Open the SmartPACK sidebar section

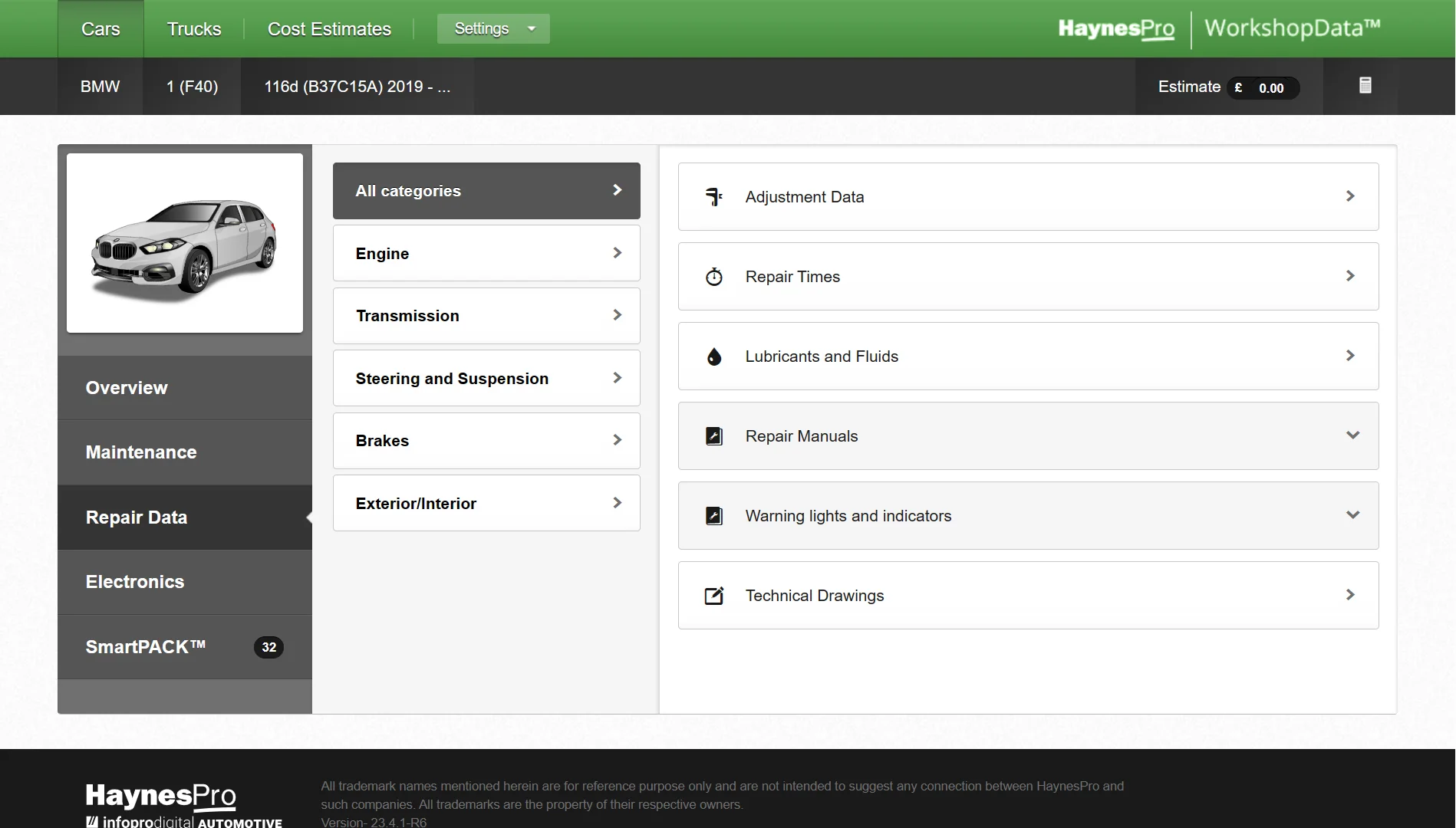click(x=185, y=647)
